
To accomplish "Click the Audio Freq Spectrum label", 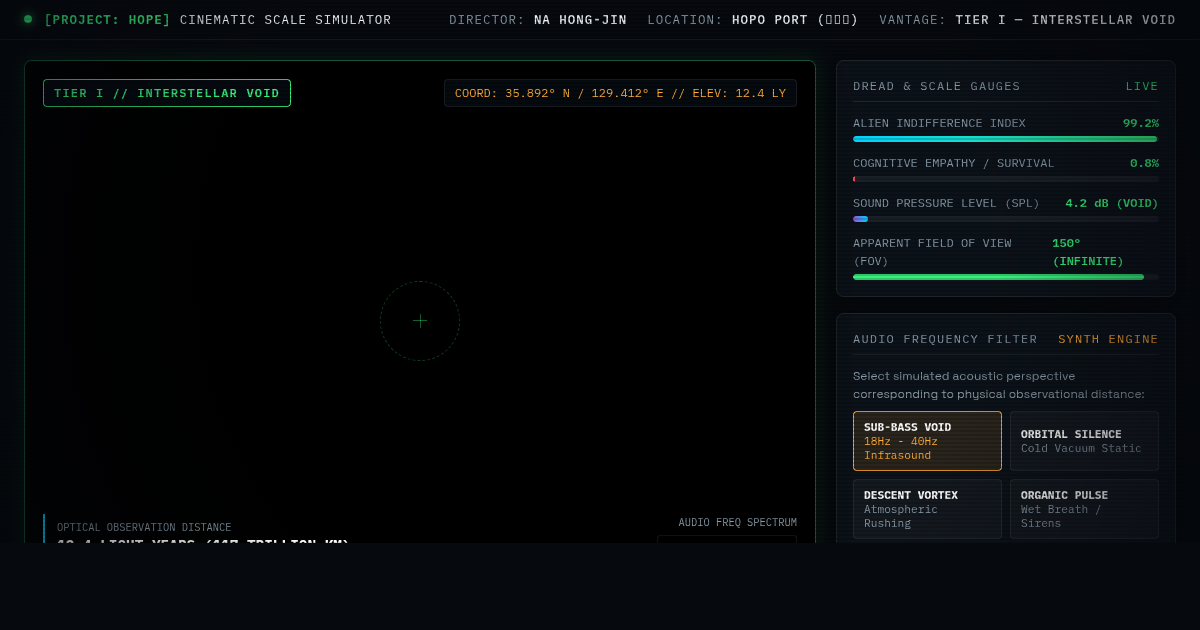I will tap(738, 523).
